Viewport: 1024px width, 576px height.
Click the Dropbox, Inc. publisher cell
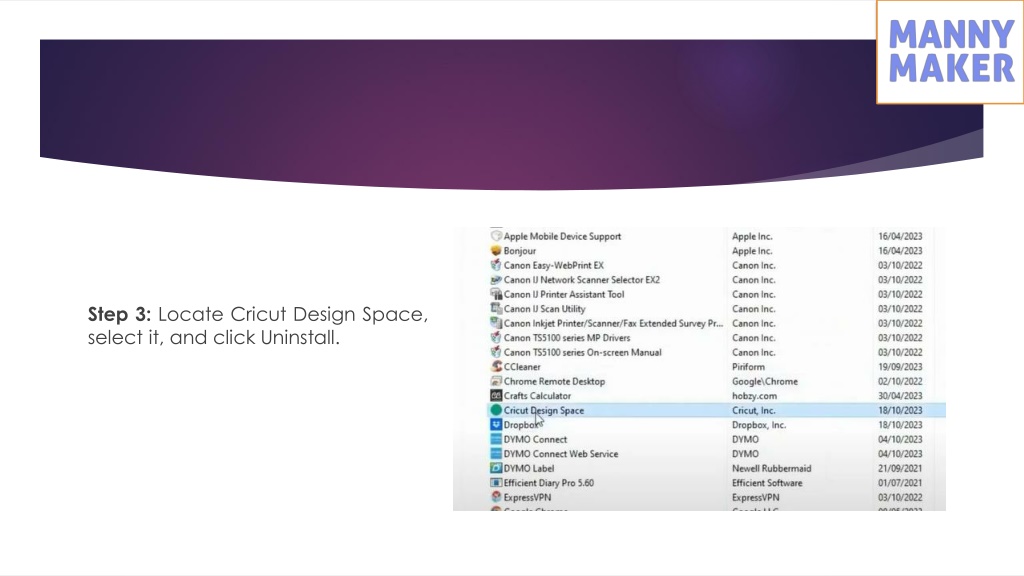[759, 424]
